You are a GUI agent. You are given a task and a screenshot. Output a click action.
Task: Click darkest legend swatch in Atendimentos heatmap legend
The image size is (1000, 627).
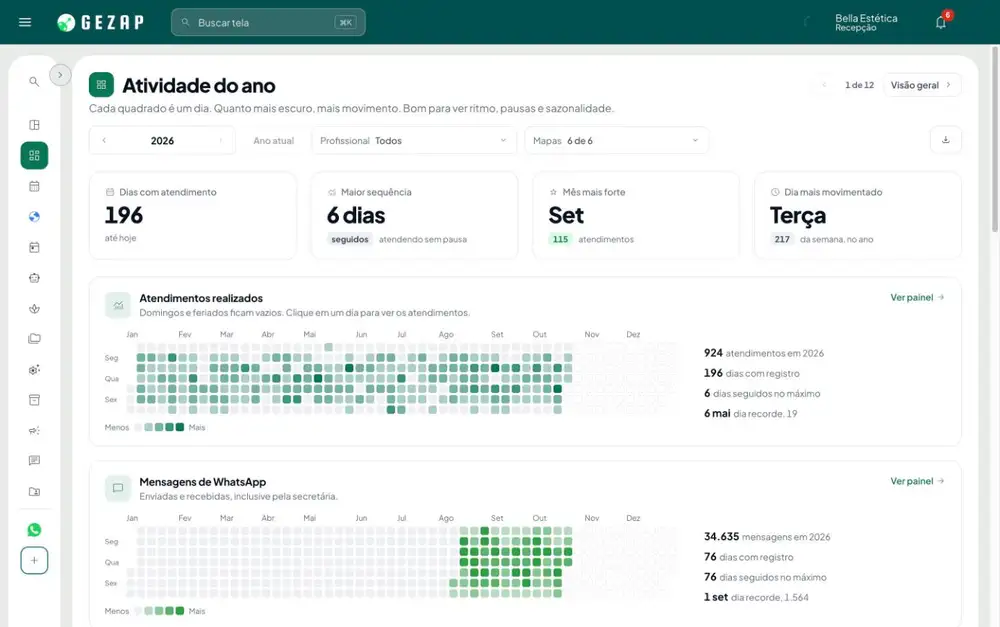click(180, 427)
